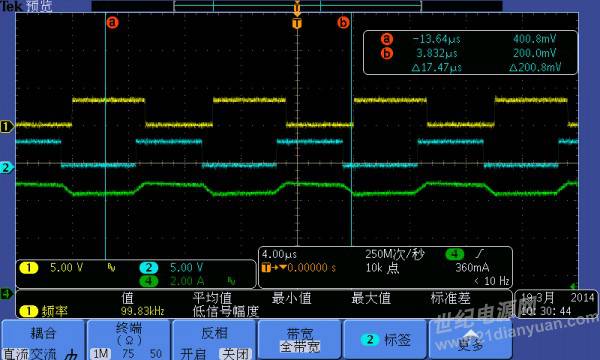Click the 200.0mV cursor b voltage value
Screen dimensions: 600x360
pyautogui.click(x=535, y=53)
